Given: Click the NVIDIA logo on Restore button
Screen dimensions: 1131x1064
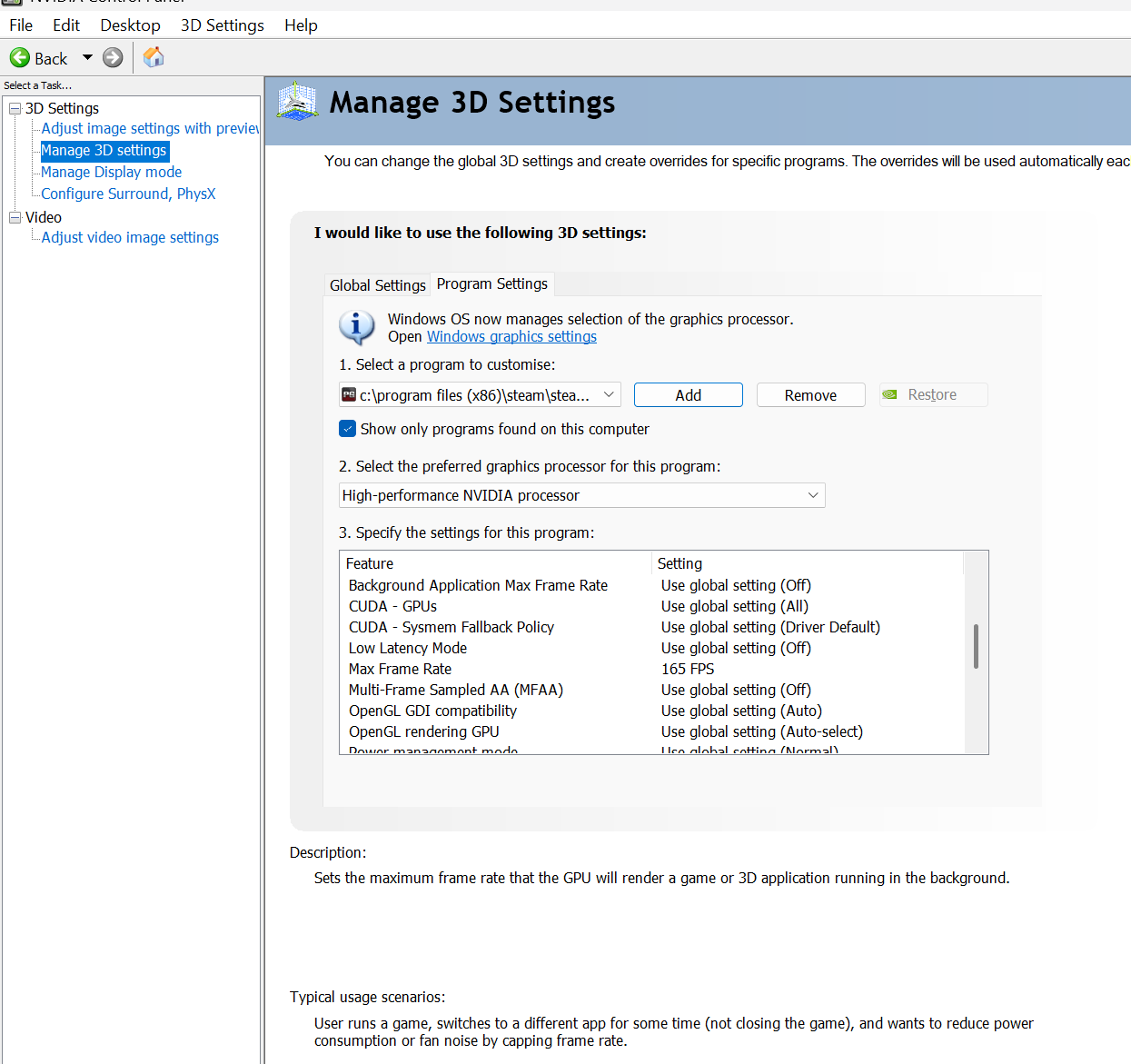Looking at the screenshot, I should coord(890,394).
